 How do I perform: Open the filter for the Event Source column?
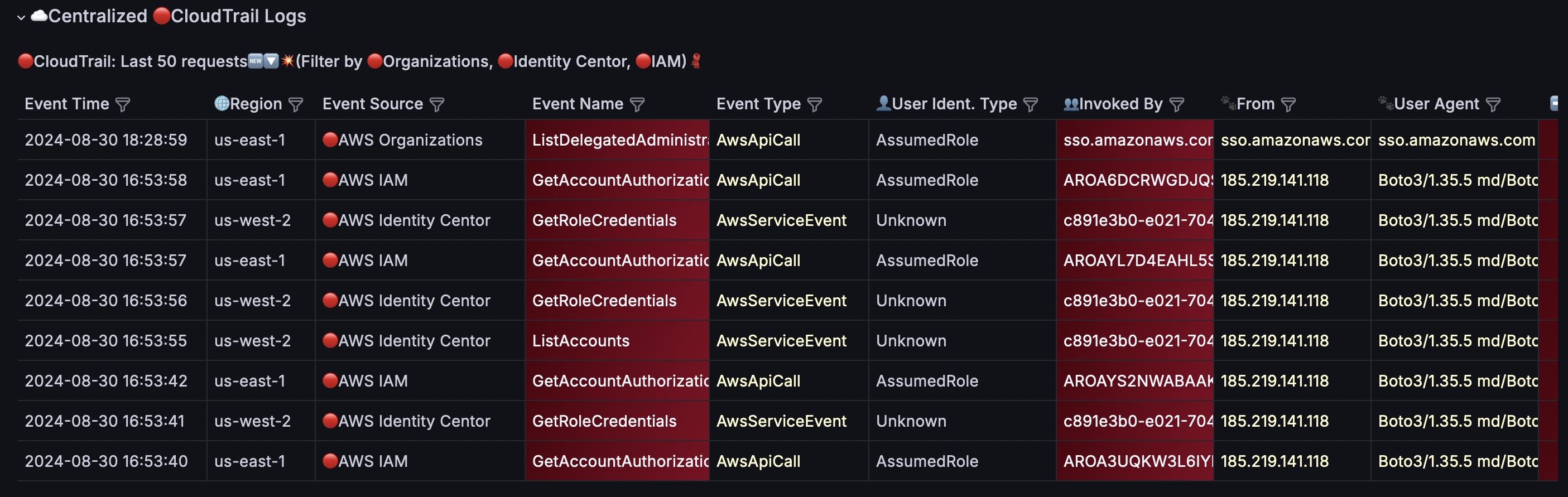click(437, 105)
